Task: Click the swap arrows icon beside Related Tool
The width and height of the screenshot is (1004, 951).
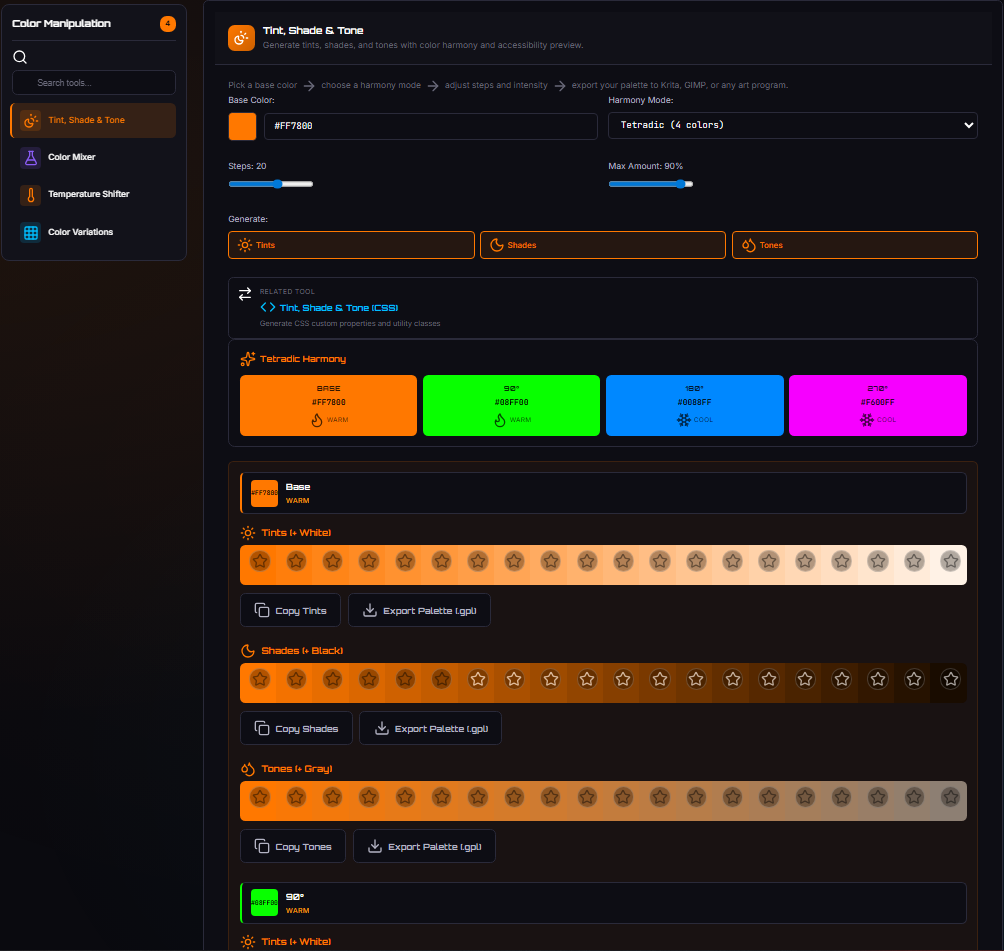Action: 245,294
